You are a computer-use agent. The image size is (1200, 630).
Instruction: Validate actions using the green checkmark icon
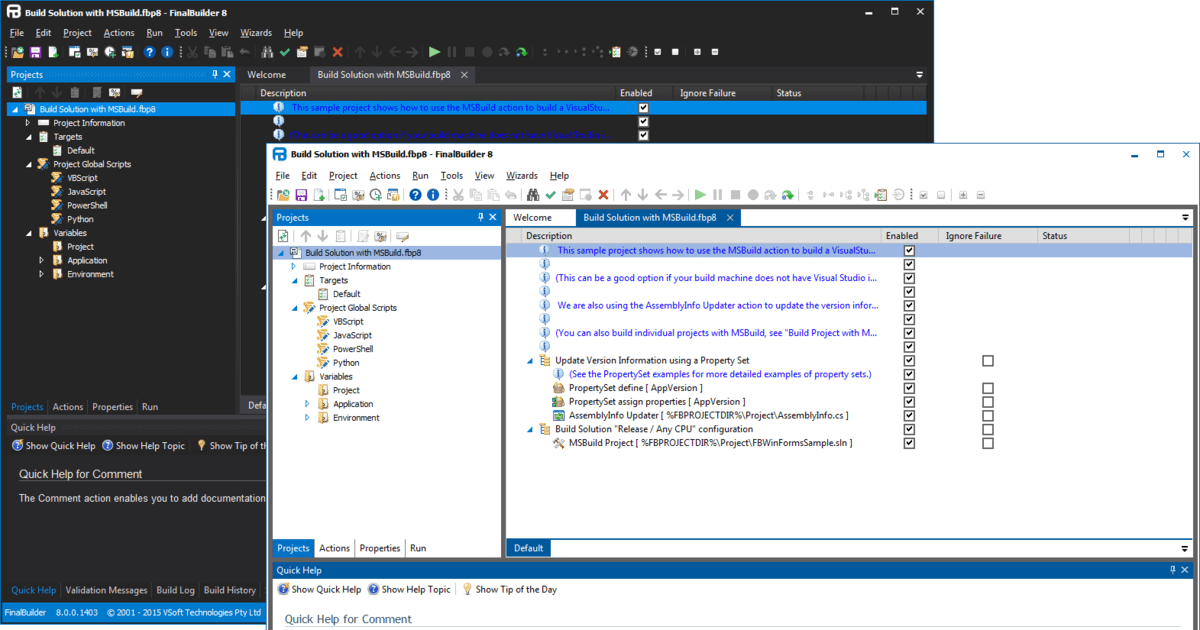click(552, 194)
